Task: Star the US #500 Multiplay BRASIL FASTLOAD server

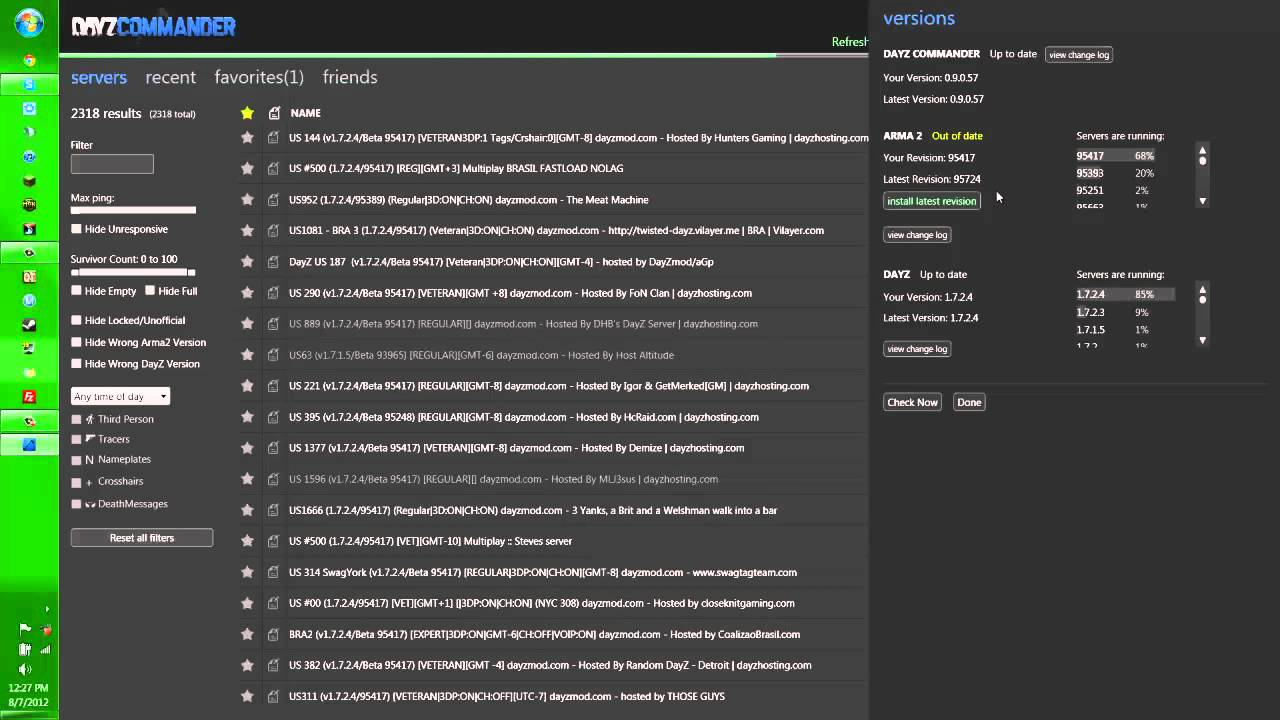Action: [247, 168]
